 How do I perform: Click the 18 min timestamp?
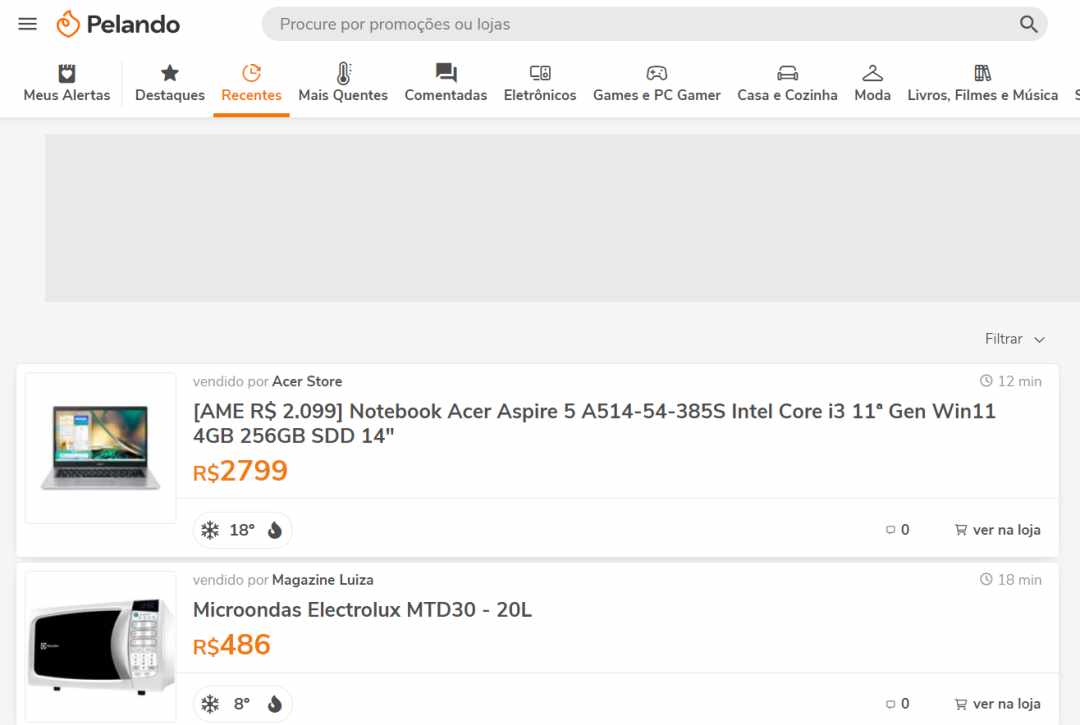tap(1010, 580)
